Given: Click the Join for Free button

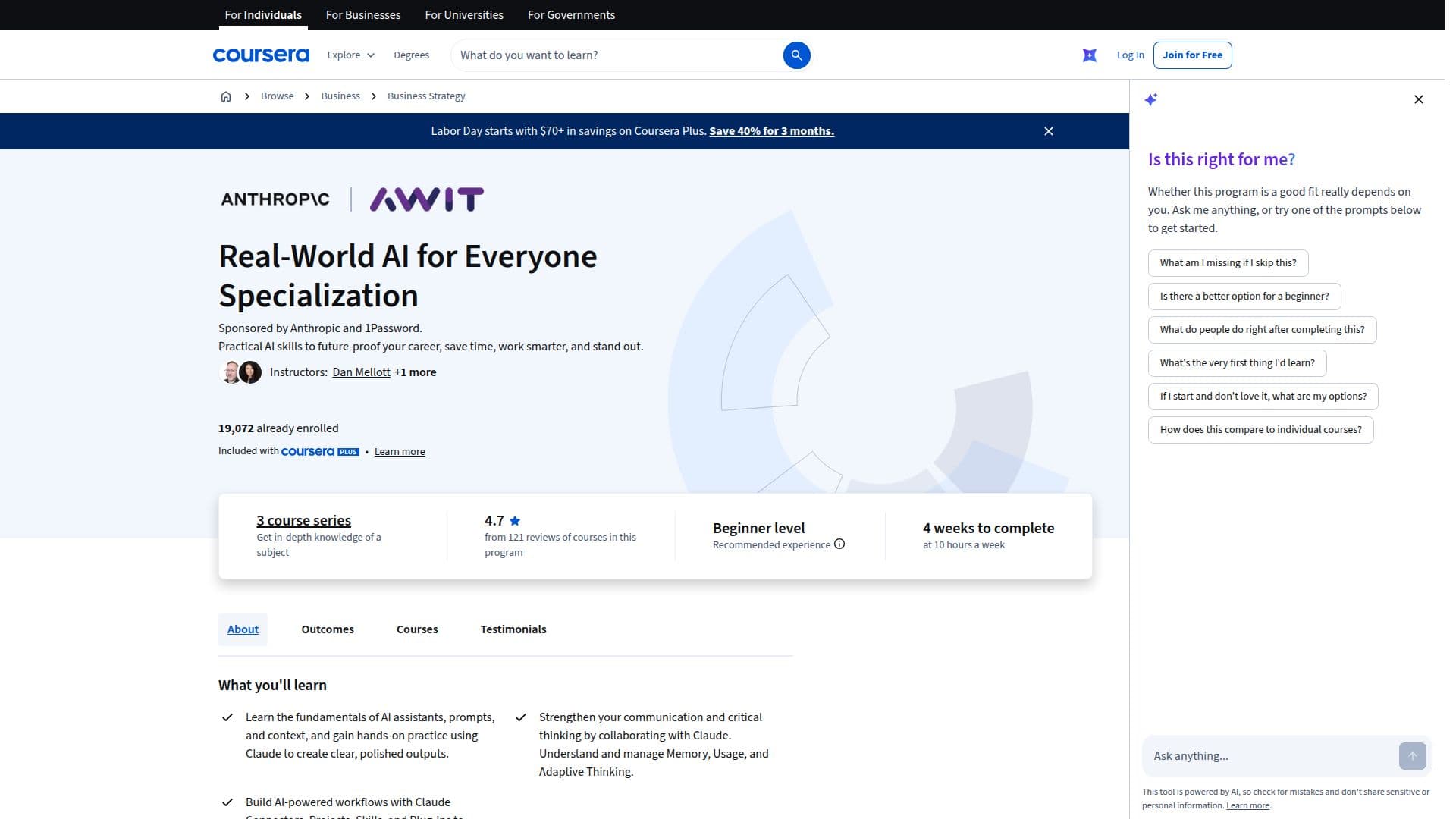Looking at the screenshot, I should 1192,55.
